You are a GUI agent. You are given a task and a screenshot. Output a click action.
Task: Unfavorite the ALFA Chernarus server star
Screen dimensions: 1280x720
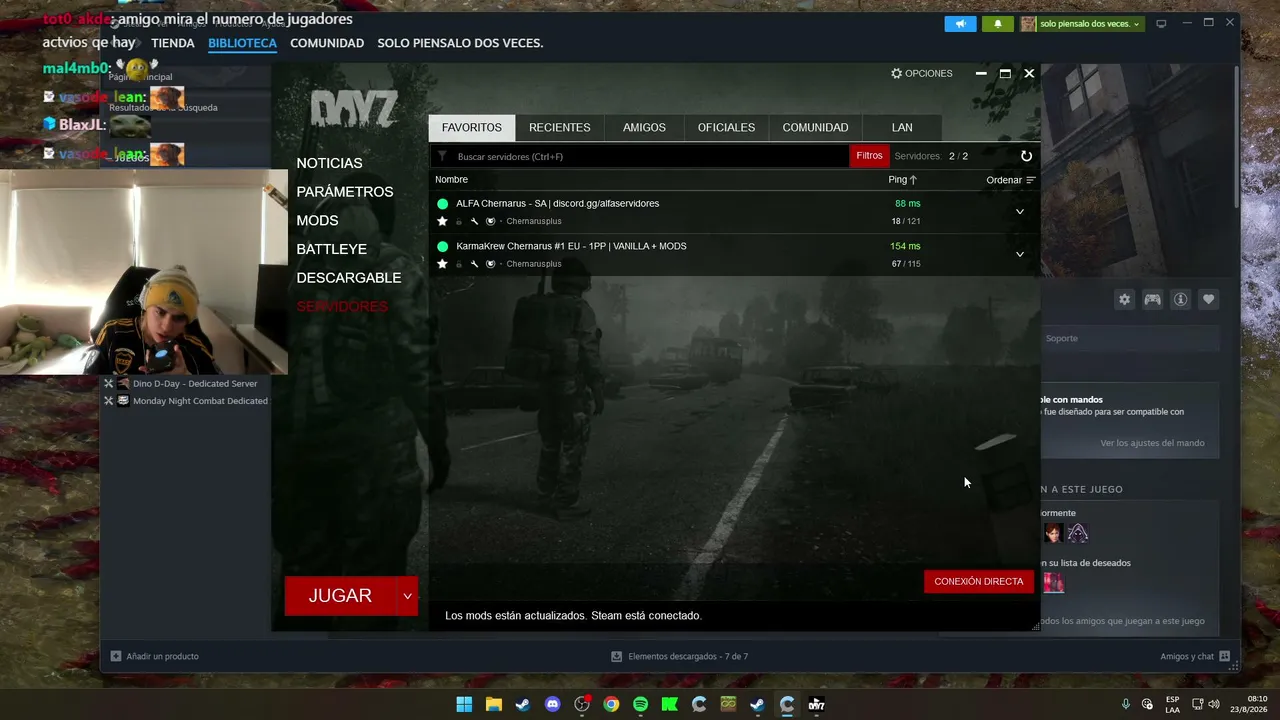[x=442, y=221]
